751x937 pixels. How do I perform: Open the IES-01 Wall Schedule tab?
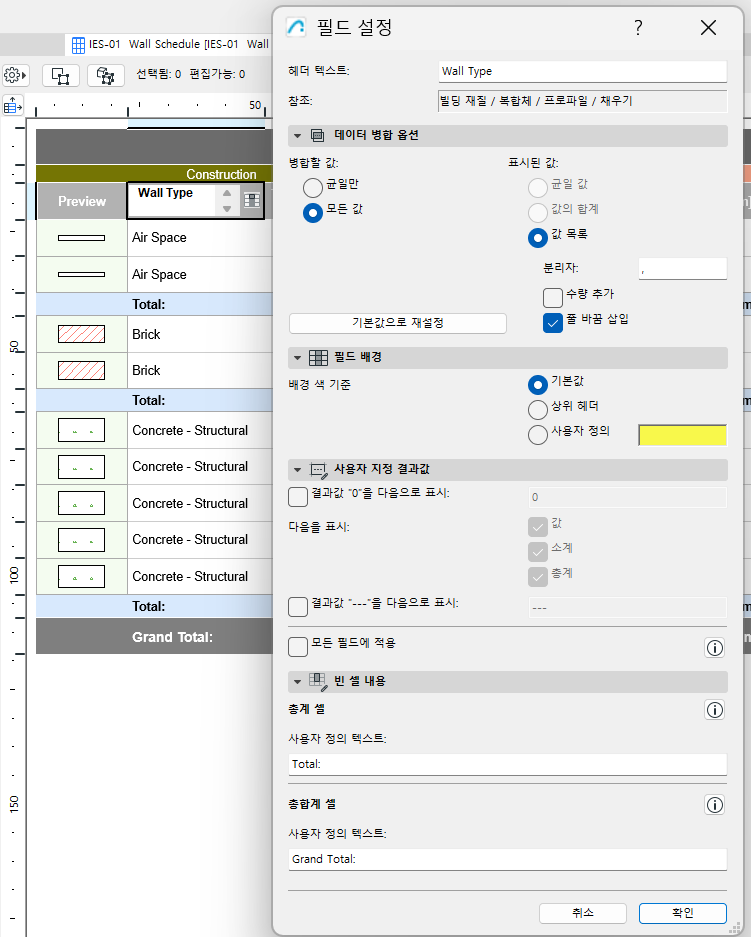(x=169, y=45)
